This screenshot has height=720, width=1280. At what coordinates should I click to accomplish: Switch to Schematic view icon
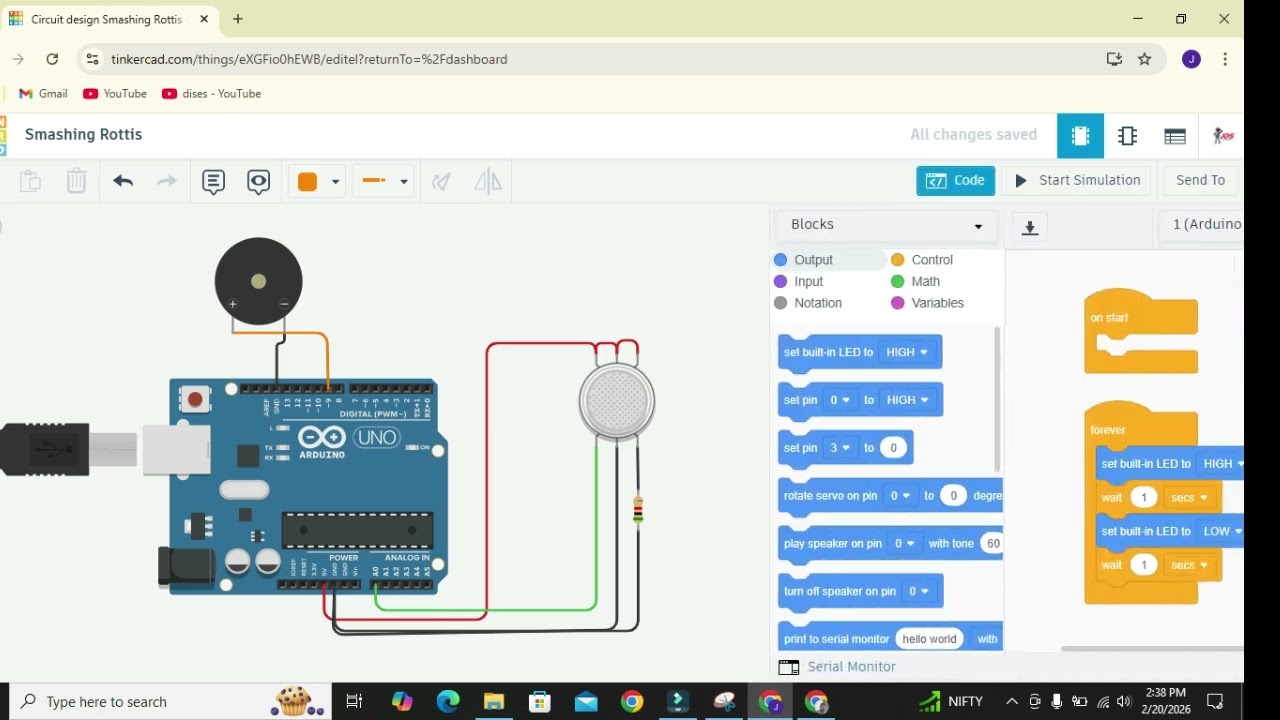coord(1128,136)
